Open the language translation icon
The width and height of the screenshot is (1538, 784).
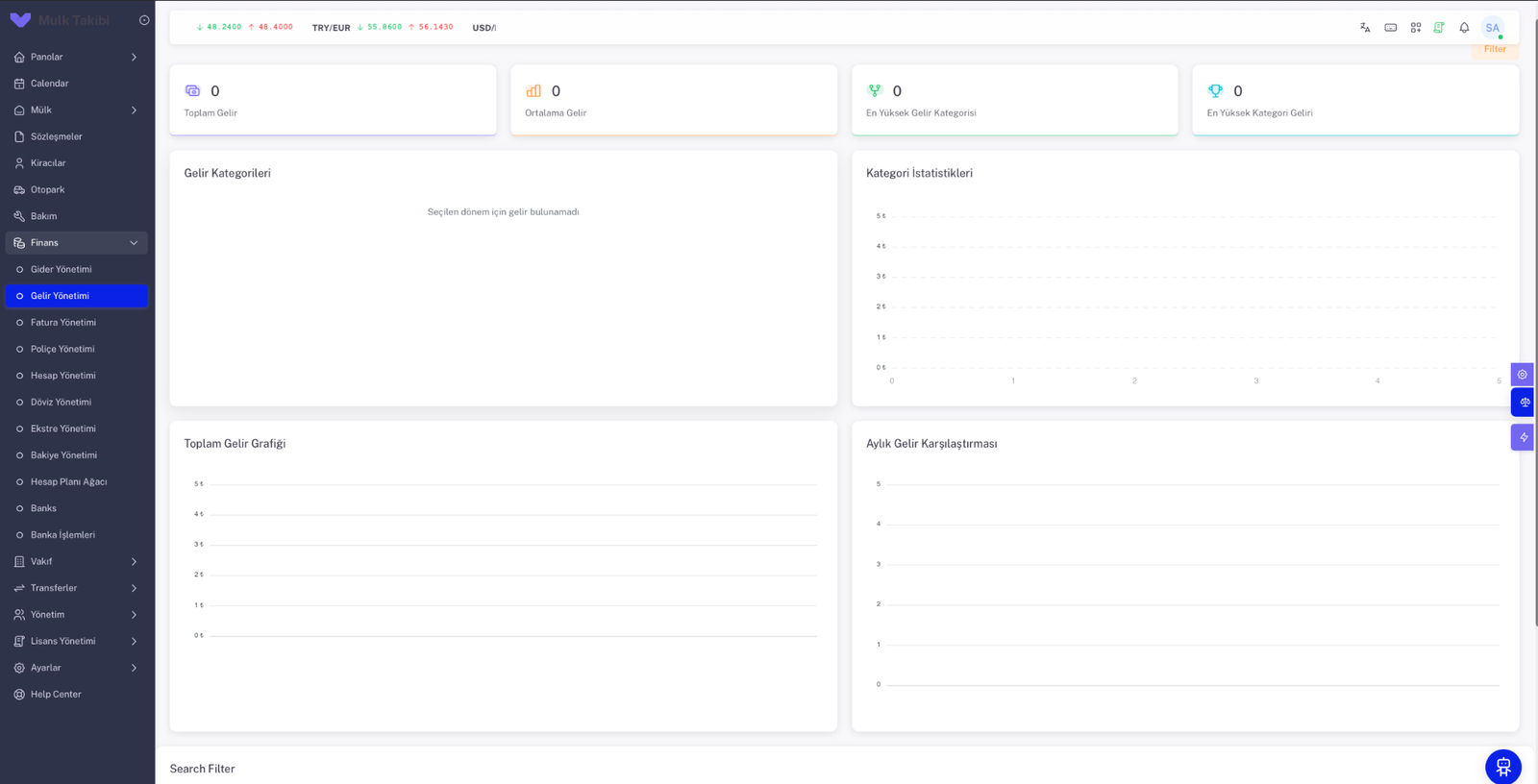coord(1365,28)
